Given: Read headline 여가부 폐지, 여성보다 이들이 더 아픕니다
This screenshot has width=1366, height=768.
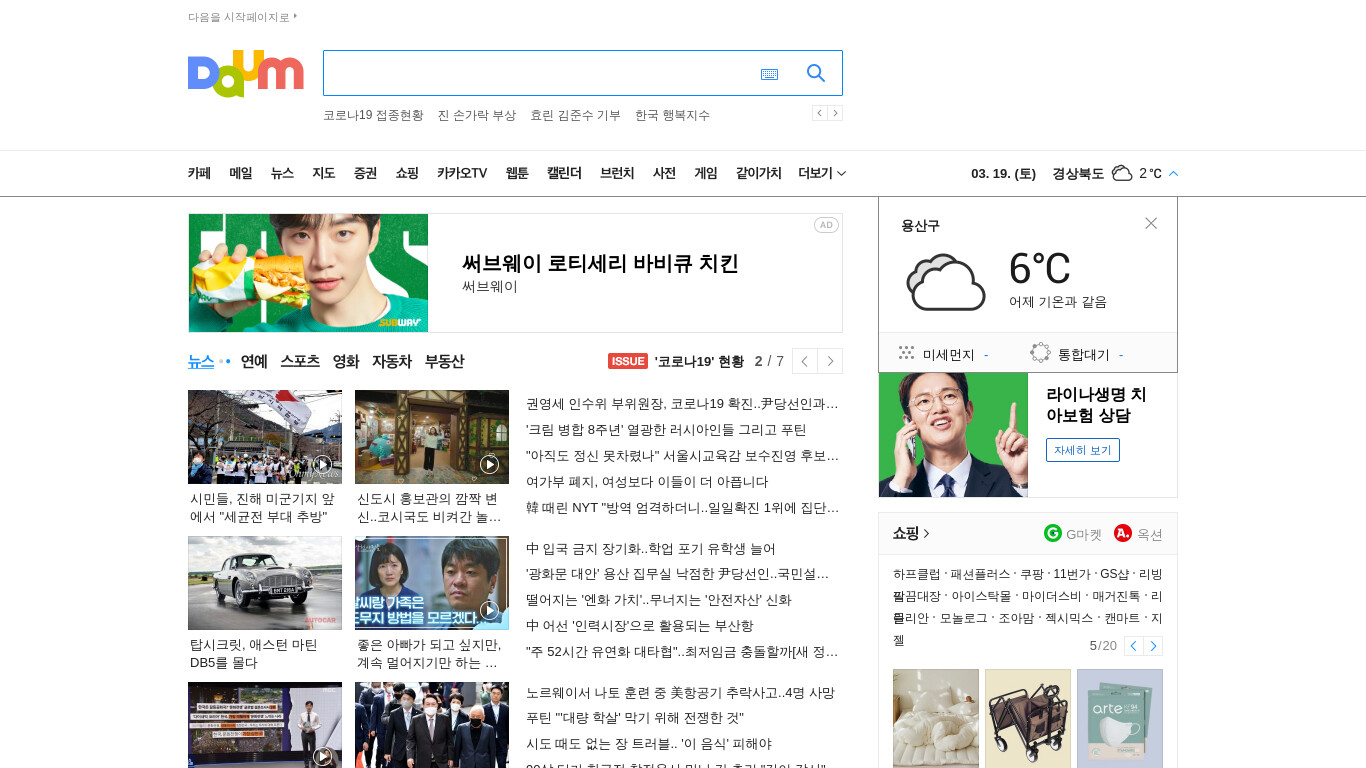Looking at the screenshot, I should coord(647,482).
